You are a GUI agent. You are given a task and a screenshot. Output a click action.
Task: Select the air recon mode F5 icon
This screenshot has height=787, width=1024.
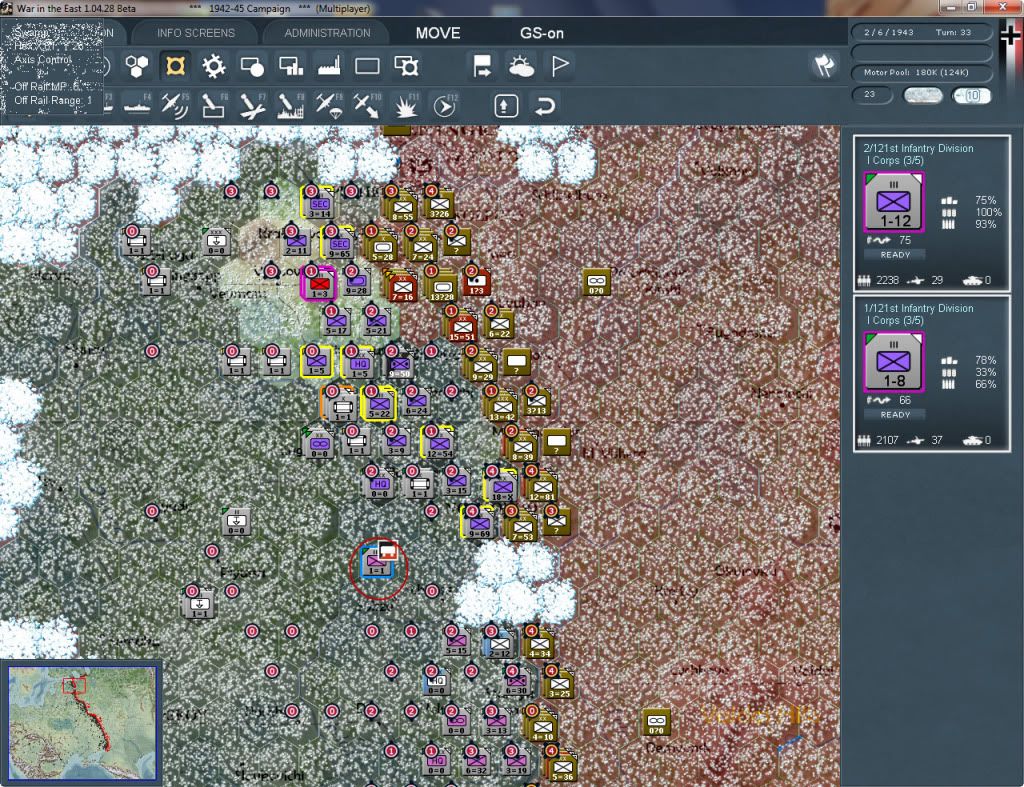(x=175, y=104)
